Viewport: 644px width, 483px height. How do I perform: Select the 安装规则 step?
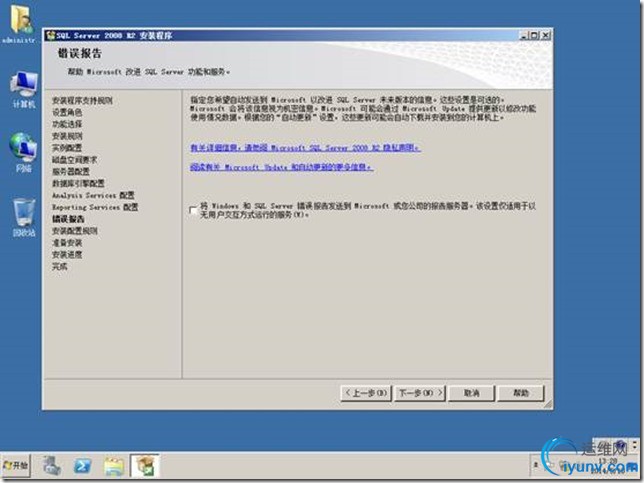(x=67, y=136)
